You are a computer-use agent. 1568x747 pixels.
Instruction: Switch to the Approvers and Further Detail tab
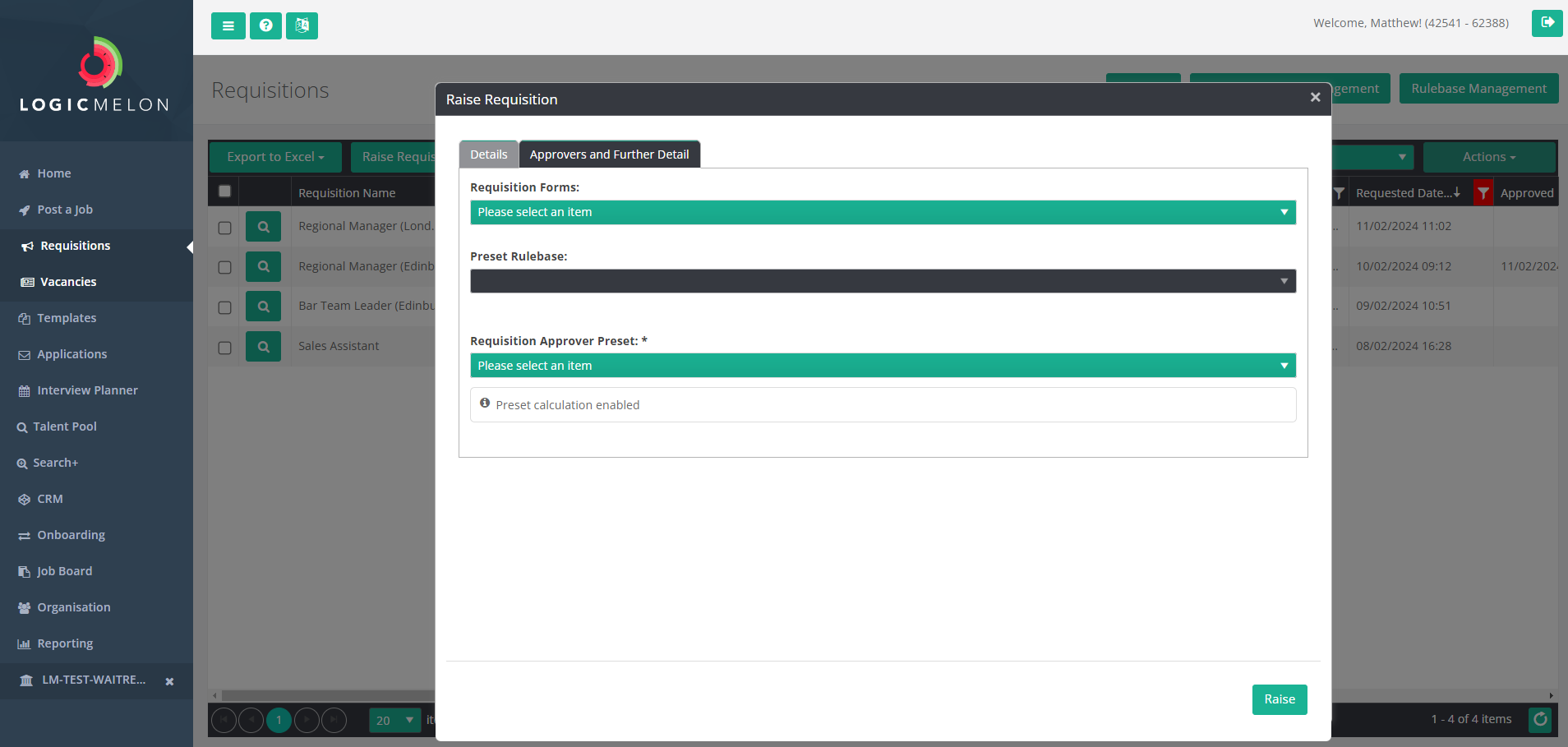[x=609, y=154]
